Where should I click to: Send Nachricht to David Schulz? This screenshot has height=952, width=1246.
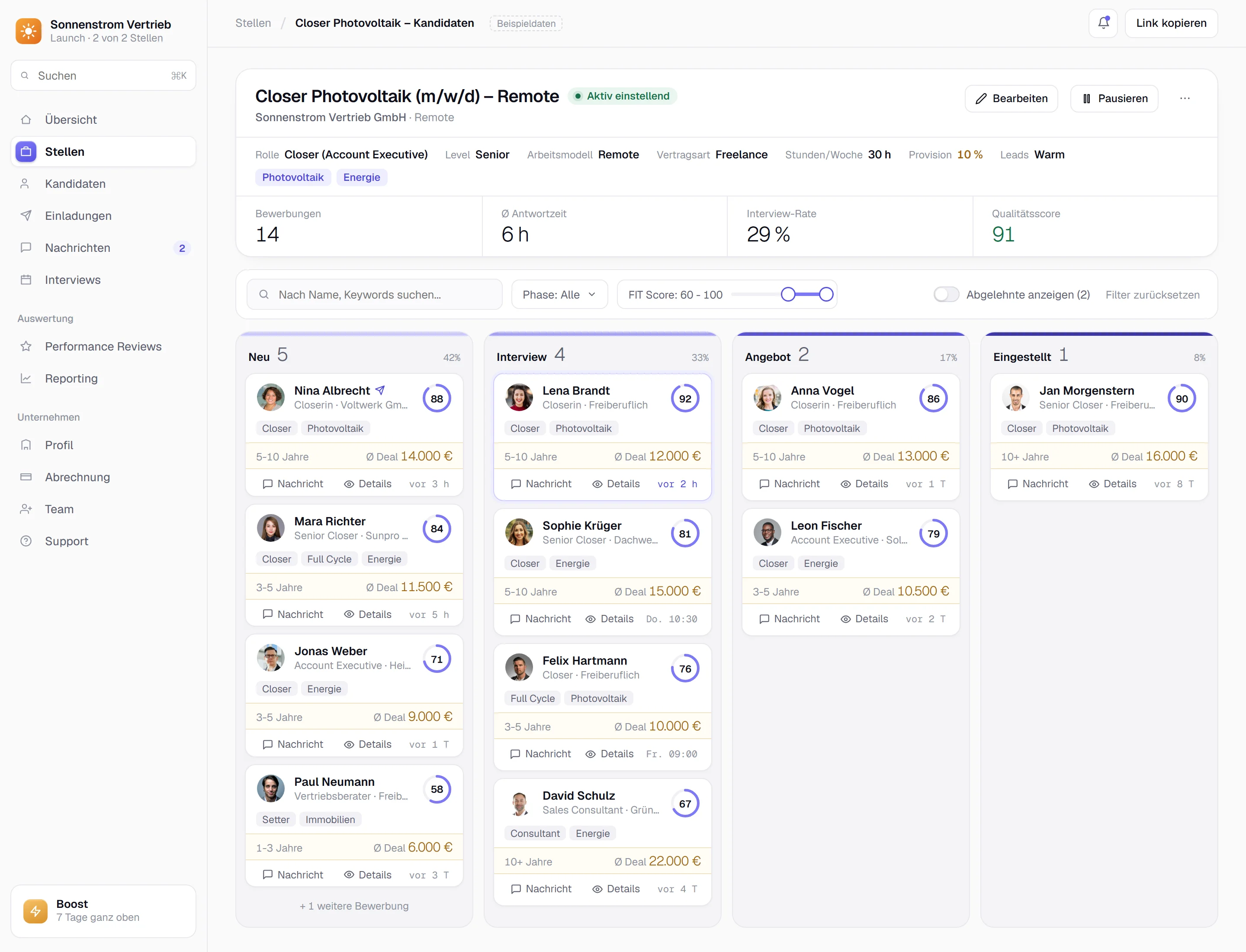pyautogui.click(x=541, y=889)
